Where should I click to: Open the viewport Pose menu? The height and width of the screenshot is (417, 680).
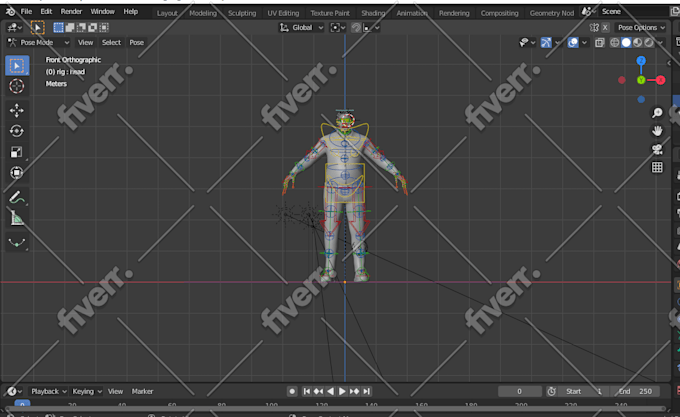pyautogui.click(x=137, y=42)
